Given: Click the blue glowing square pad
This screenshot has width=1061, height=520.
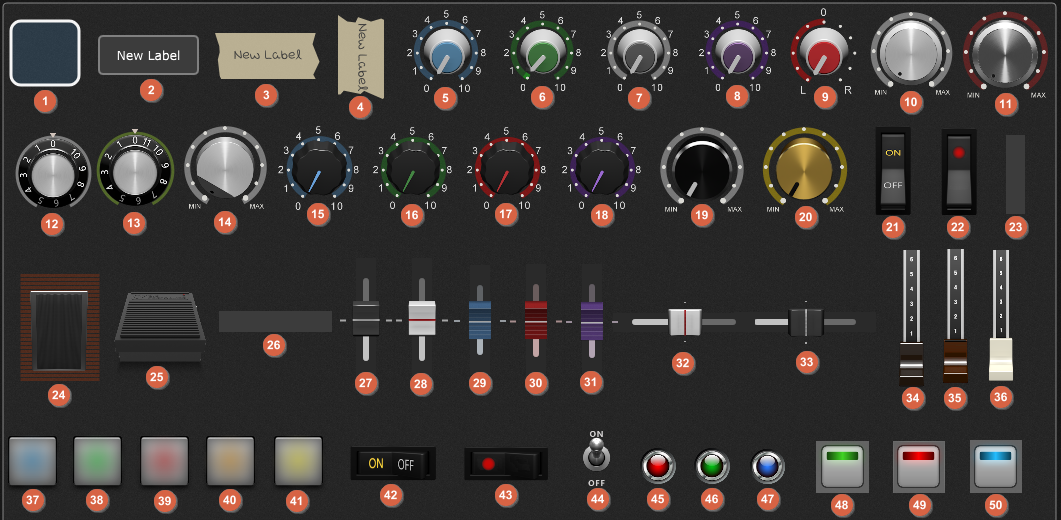Looking at the screenshot, I should point(32,461).
